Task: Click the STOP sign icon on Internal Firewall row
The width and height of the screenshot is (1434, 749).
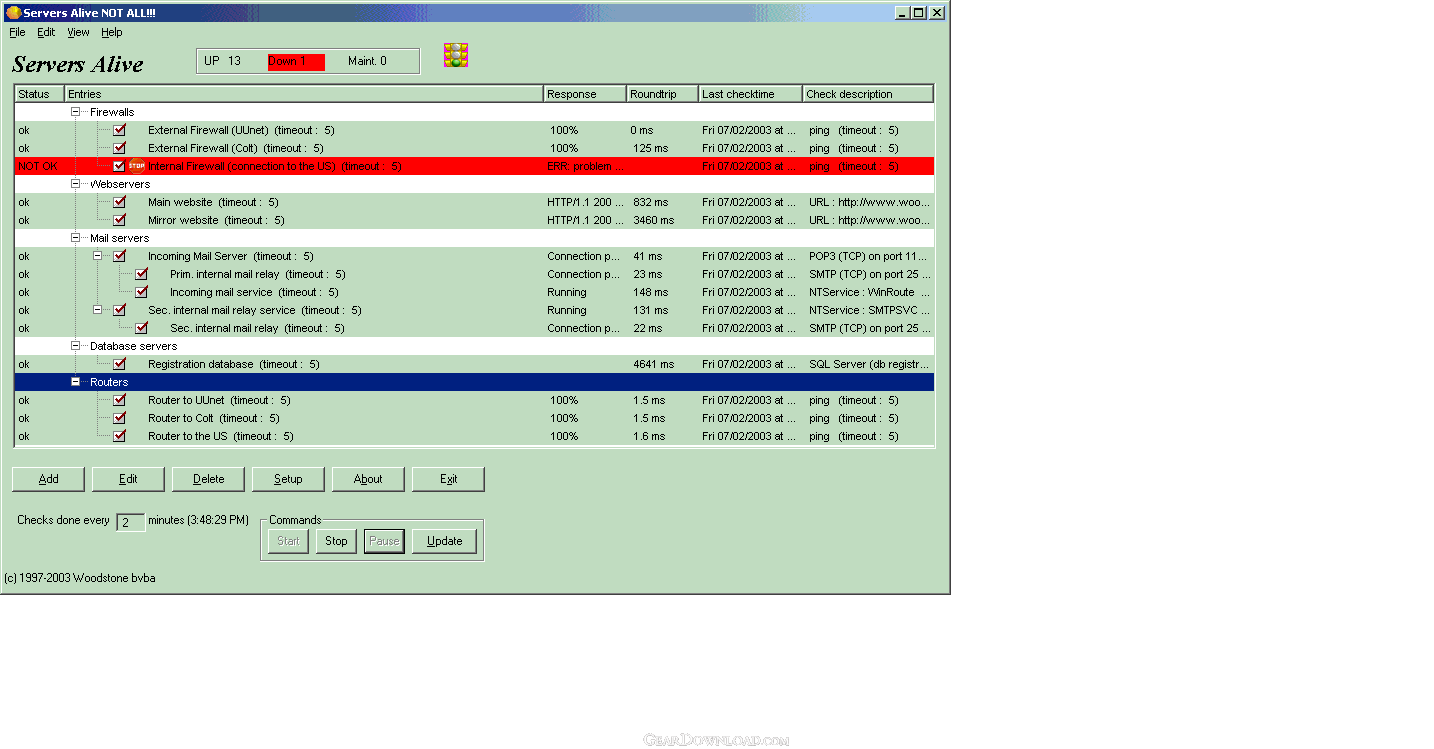Action: click(137, 166)
